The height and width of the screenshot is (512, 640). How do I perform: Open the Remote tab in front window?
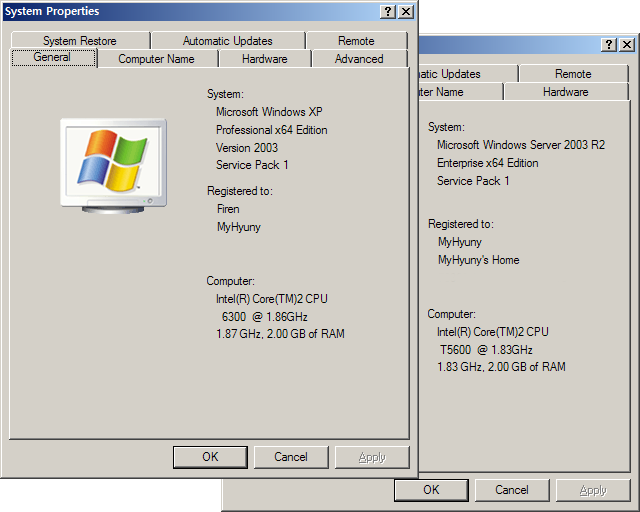(356, 41)
